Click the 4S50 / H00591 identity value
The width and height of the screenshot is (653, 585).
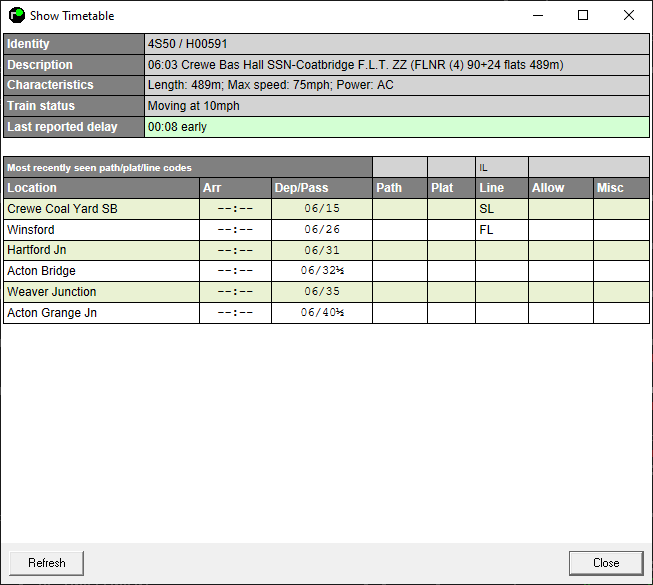click(397, 44)
